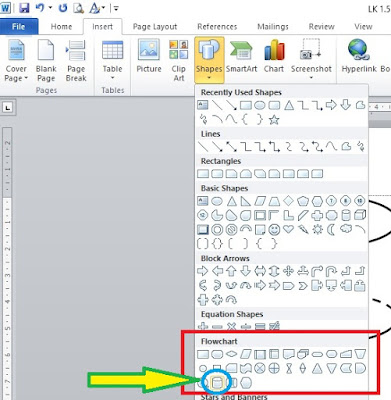
Task: Choose the double arrow line in Lines
Action: click(232, 147)
